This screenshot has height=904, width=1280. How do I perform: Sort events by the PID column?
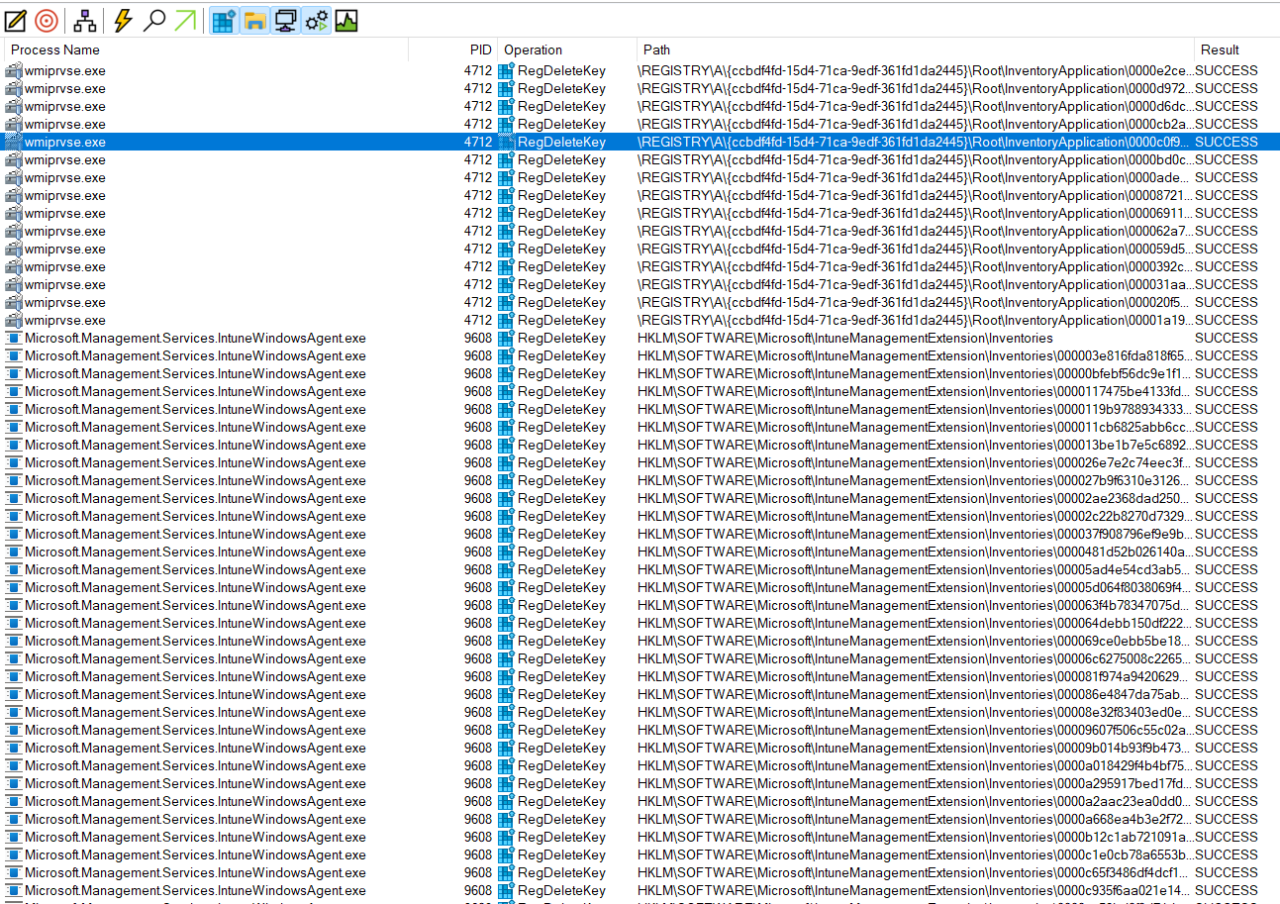click(479, 49)
